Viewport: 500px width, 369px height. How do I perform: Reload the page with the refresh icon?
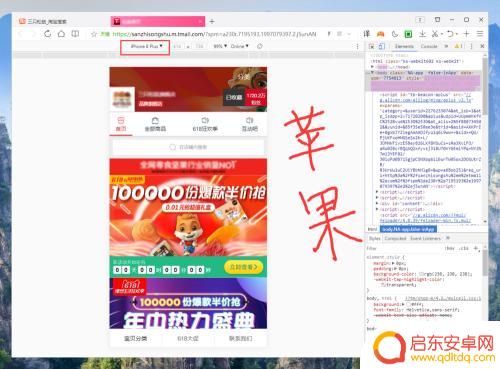pos(47,34)
